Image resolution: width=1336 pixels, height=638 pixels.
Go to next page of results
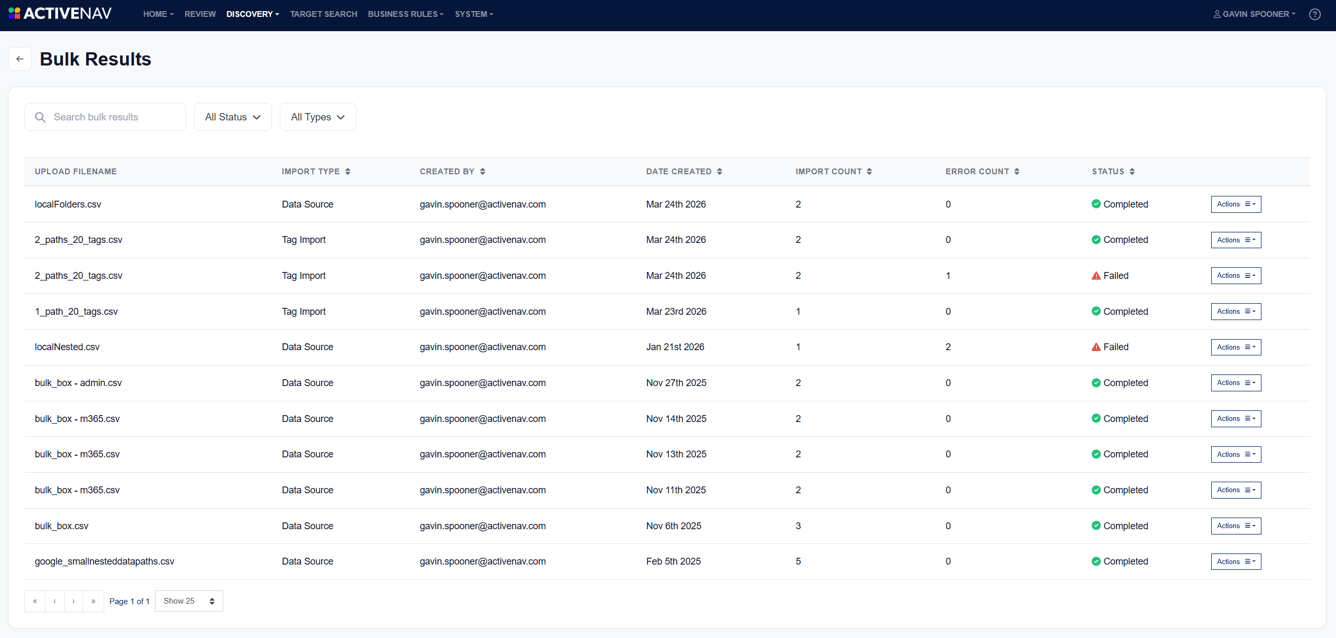[74, 601]
